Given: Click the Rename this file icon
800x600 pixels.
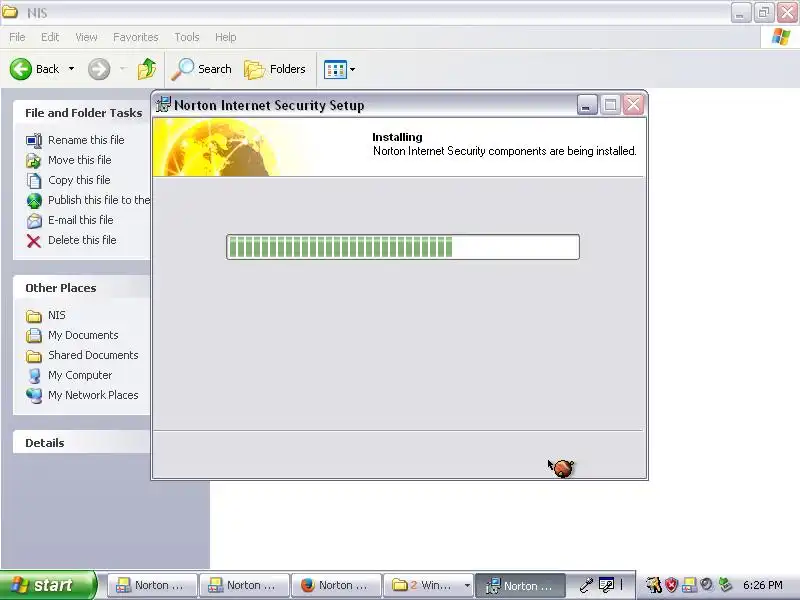Looking at the screenshot, I should tap(34, 140).
